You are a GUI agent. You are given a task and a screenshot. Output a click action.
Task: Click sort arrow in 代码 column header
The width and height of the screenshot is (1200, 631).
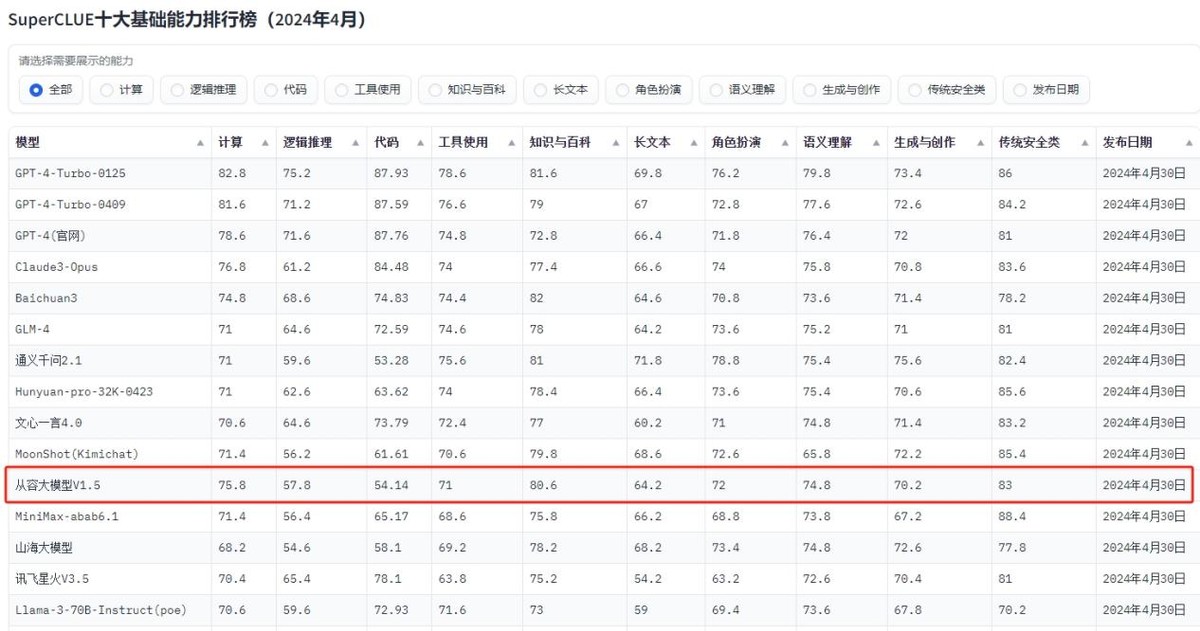421,143
